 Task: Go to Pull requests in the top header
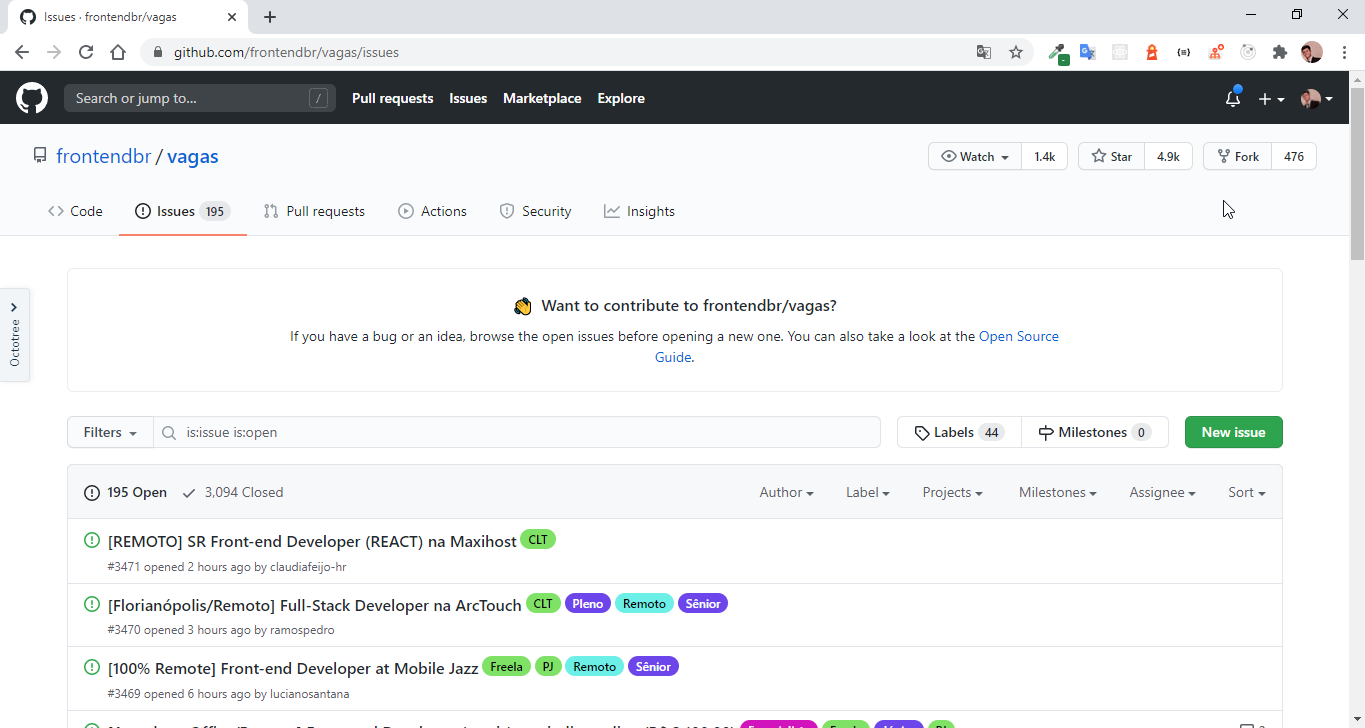pos(392,98)
